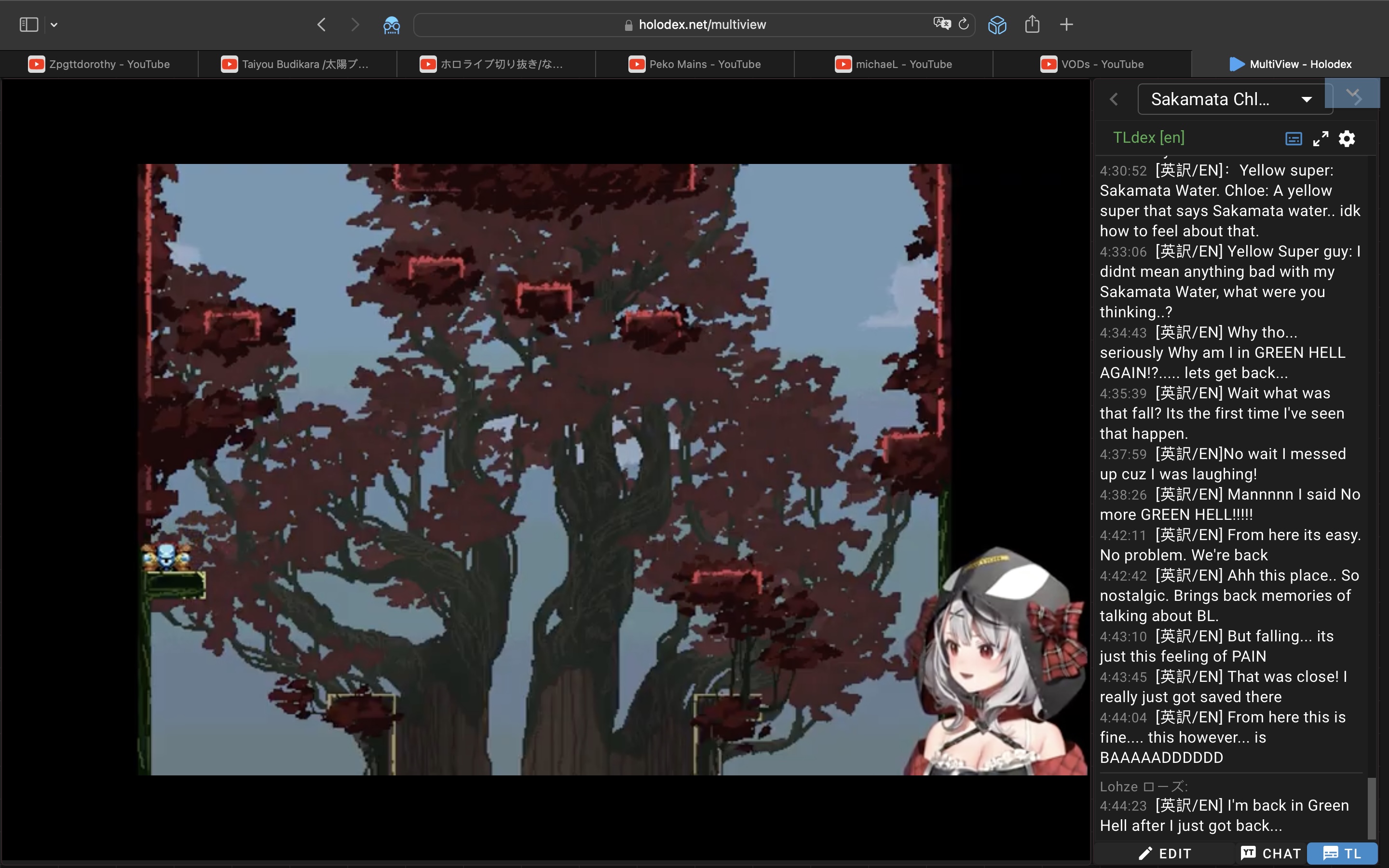Screen dimensions: 1389x868
Task: Toggle the Safari sidebar
Action: click(x=29, y=24)
